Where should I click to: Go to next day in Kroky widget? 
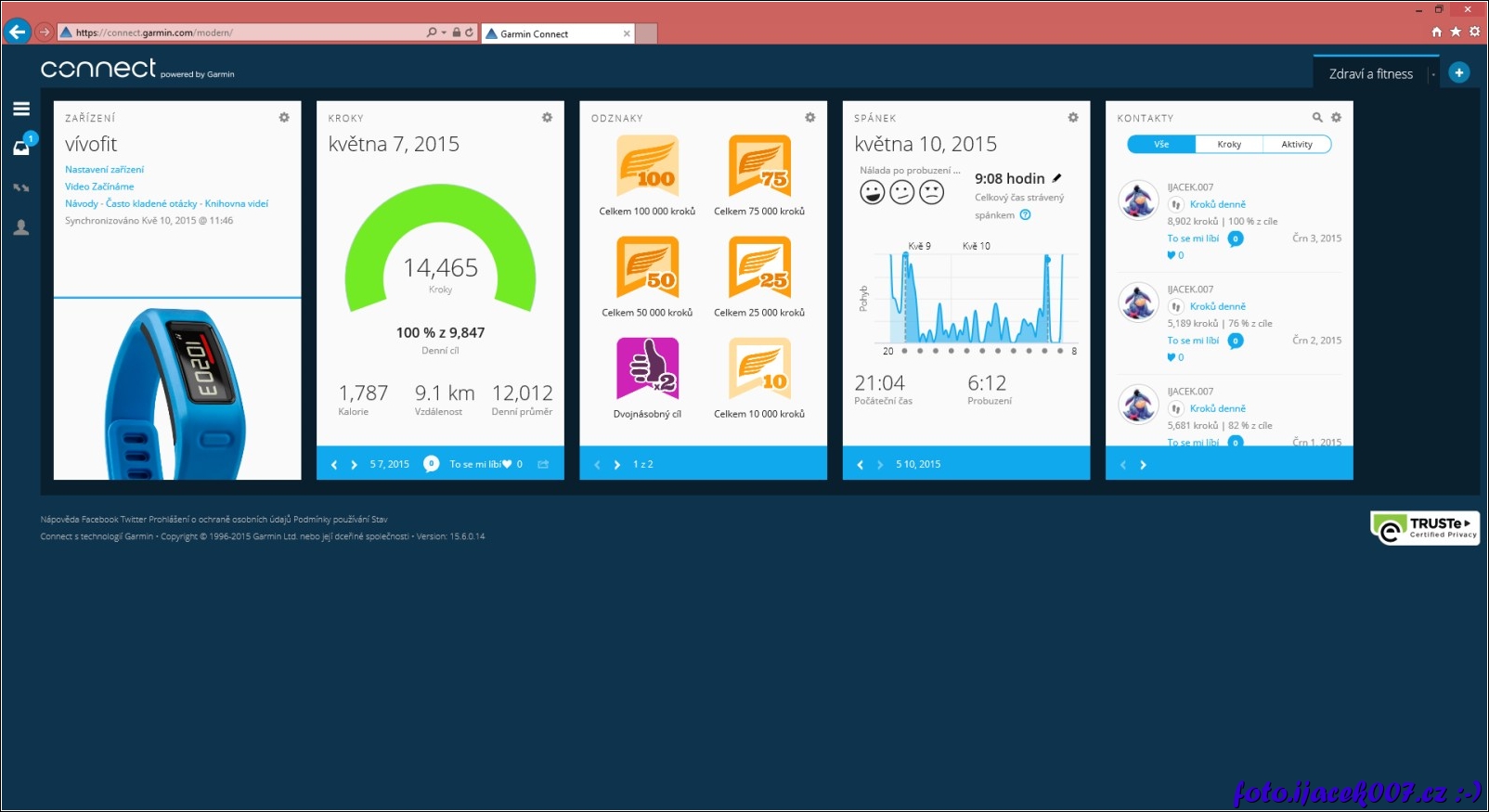pyautogui.click(x=354, y=465)
